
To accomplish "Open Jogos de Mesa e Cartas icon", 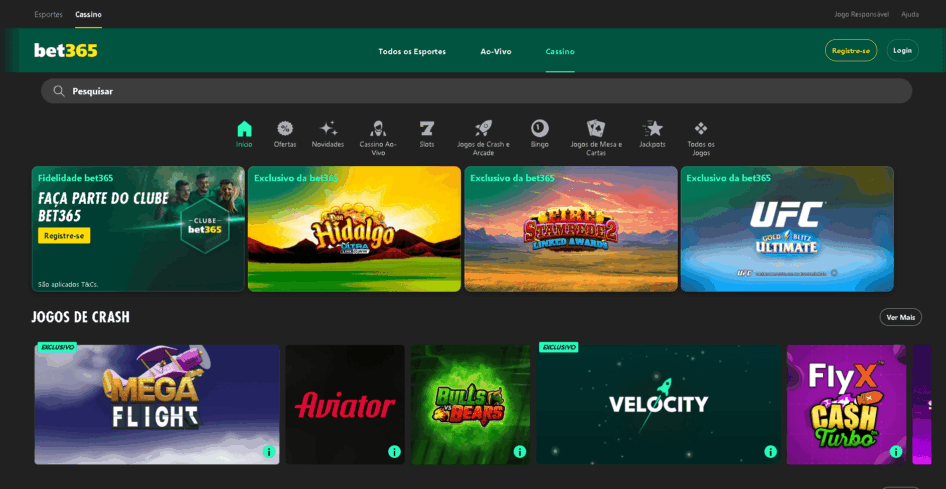I will click(x=596, y=128).
